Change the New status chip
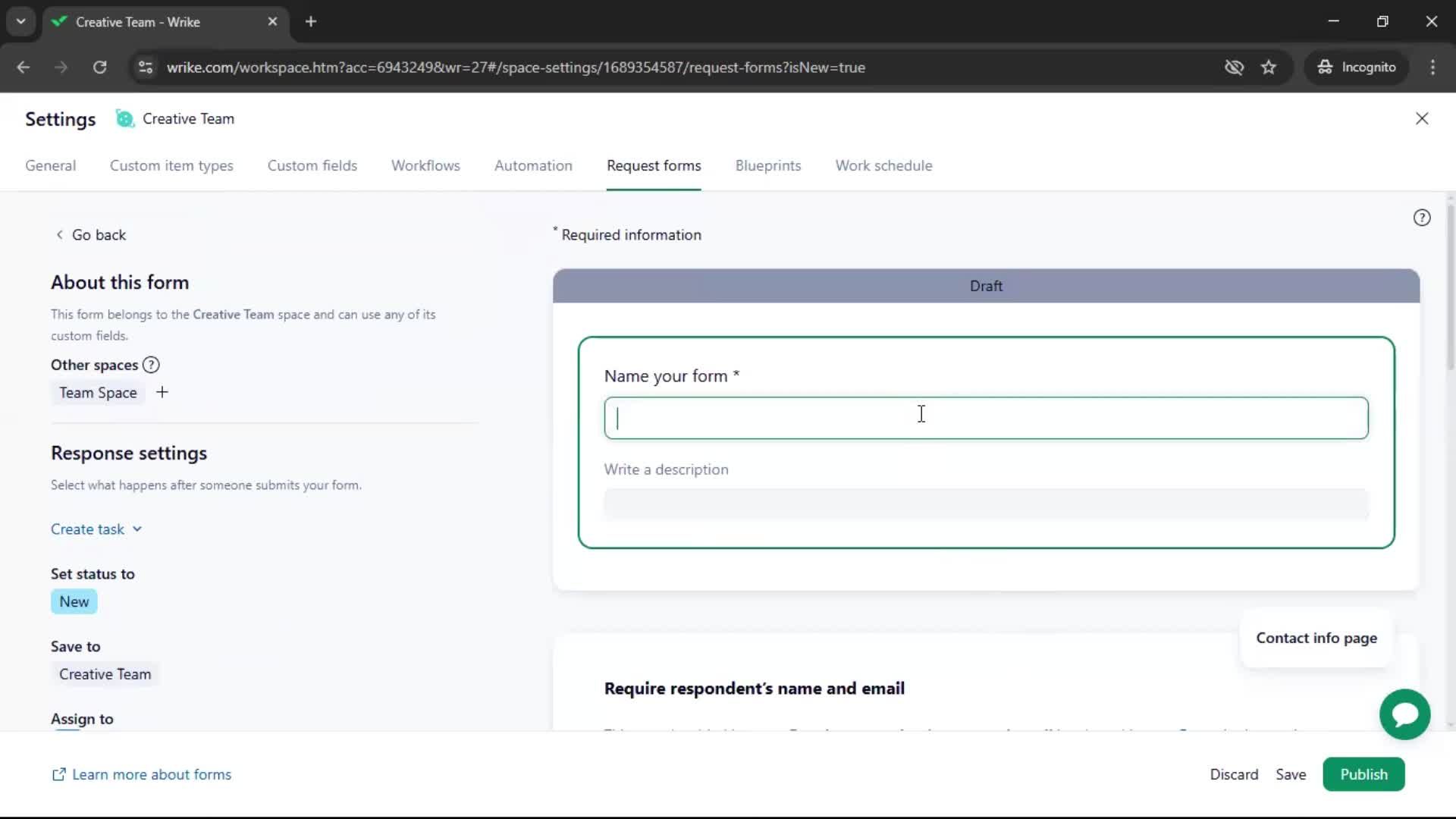The image size is (1456, 819). pos(74,601)
